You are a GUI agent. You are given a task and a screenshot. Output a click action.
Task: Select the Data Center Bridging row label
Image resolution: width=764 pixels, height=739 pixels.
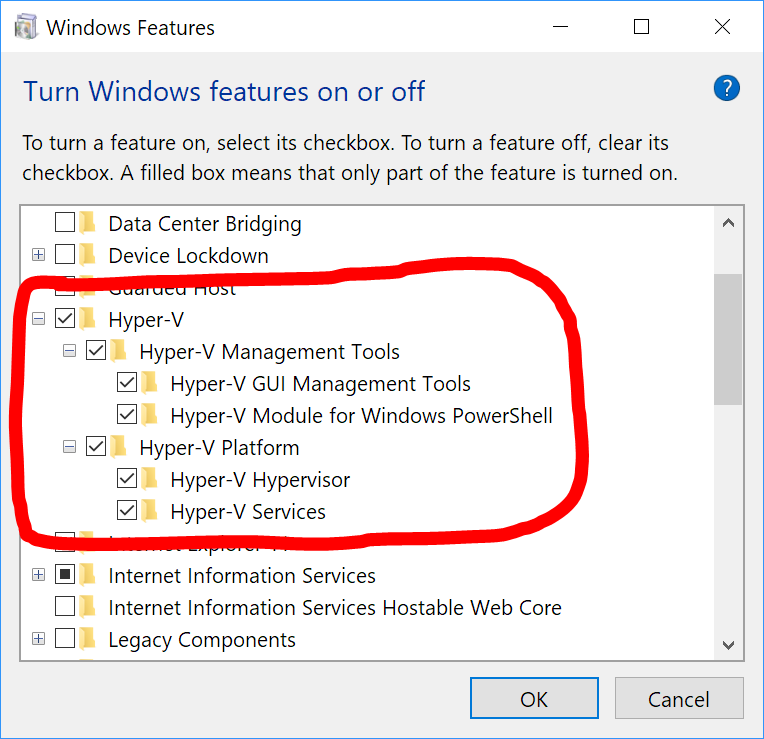coord(205,224)
